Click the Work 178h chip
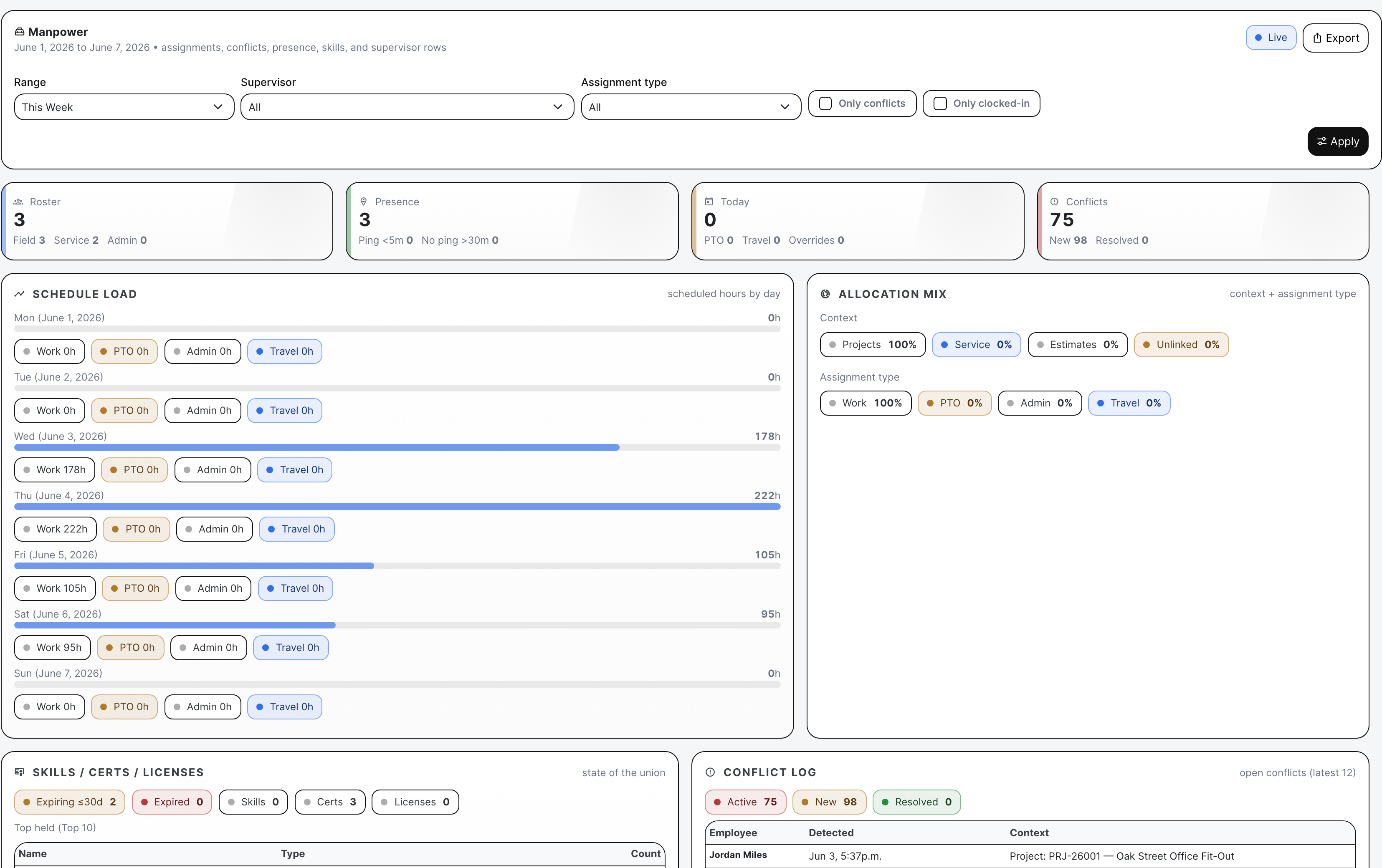Screen dimensions: 1382x868 pyautogui.click(x=55, y=470)
